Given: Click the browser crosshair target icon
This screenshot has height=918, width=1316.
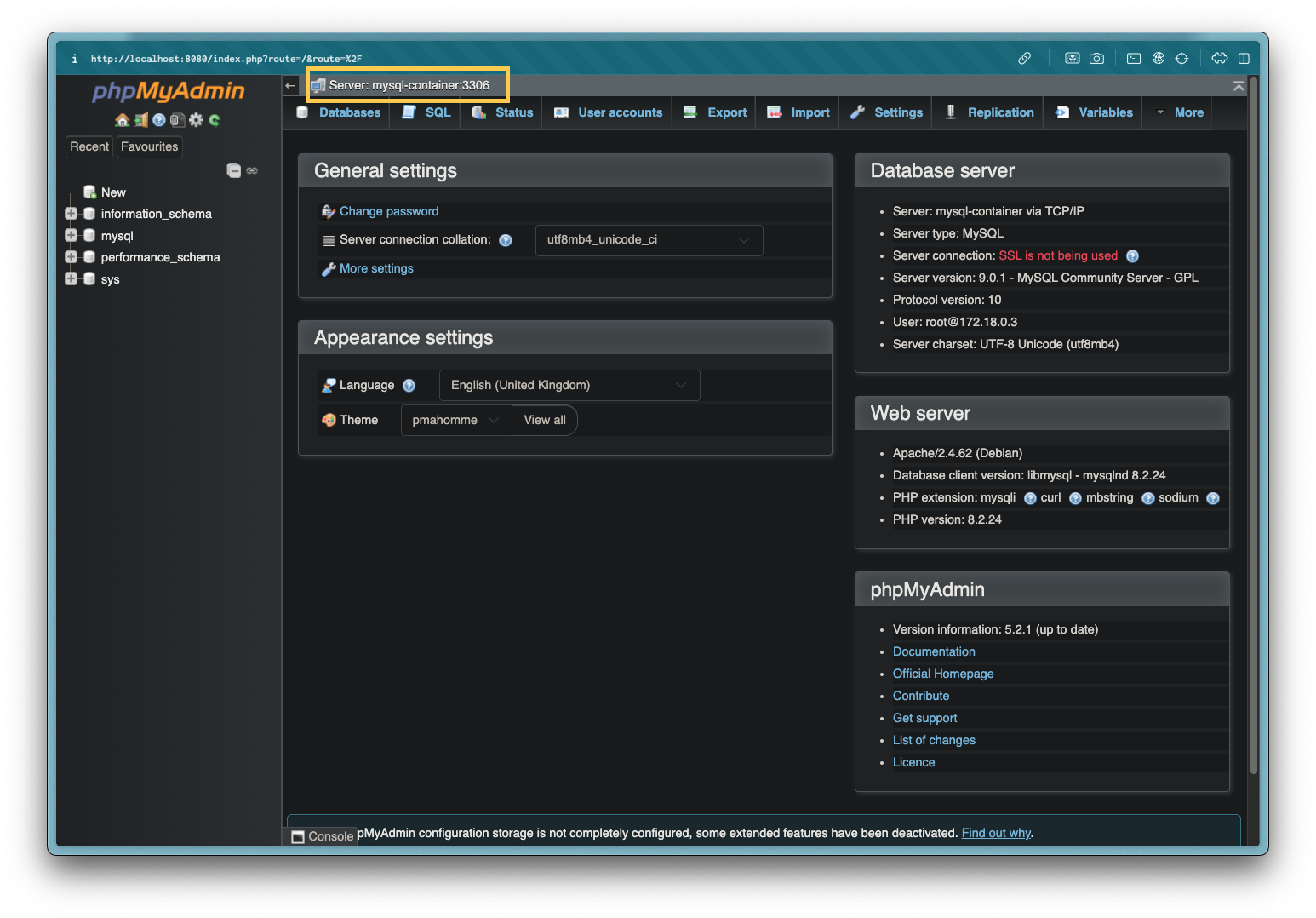Looking at the screenshot, I should [x=1182, y=58].
